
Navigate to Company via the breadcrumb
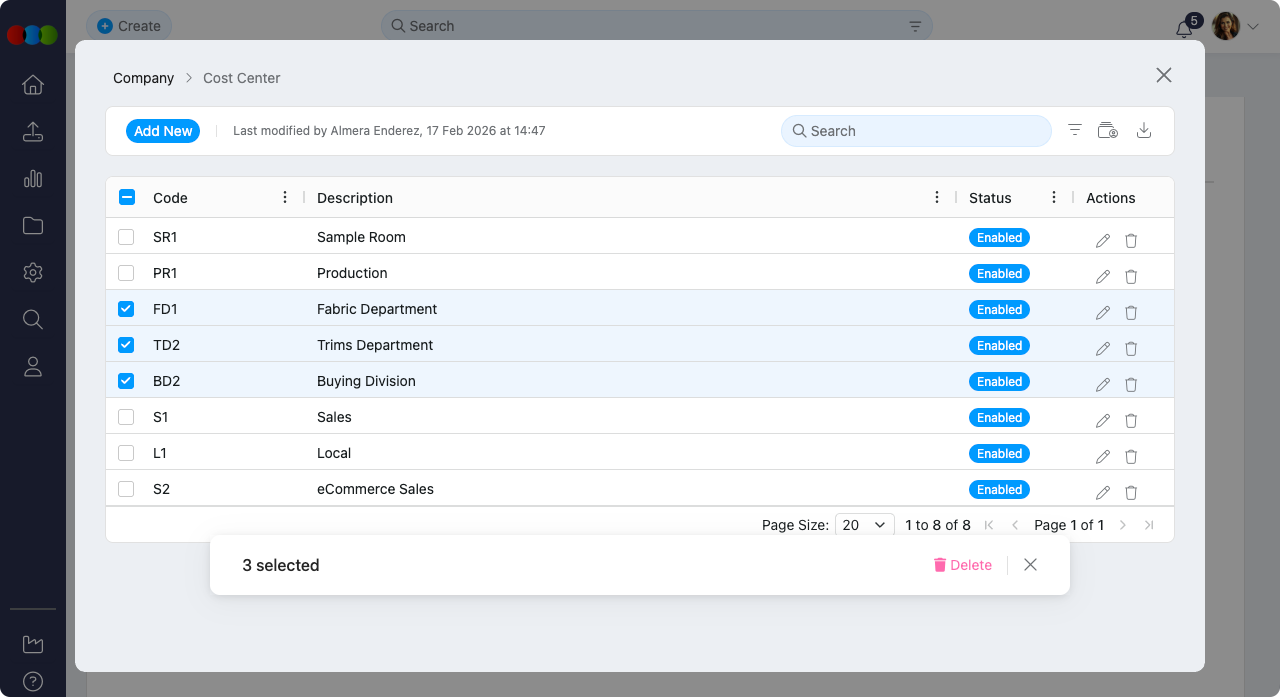point(142,78)
